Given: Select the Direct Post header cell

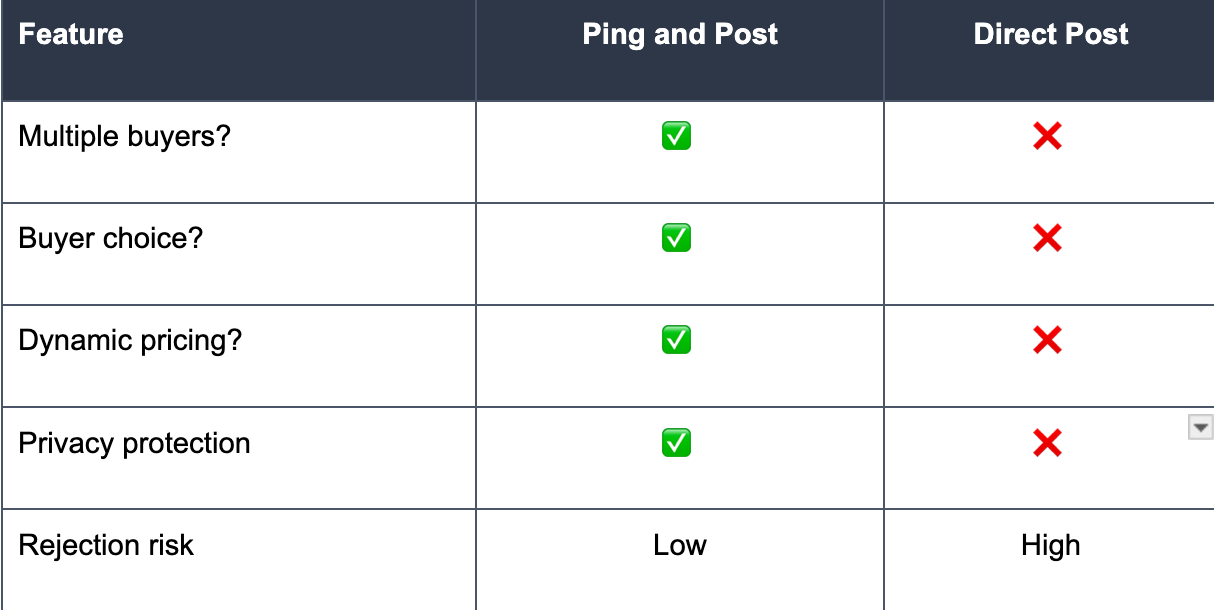Looking at the screenshot, I should tap(1049, 50).
